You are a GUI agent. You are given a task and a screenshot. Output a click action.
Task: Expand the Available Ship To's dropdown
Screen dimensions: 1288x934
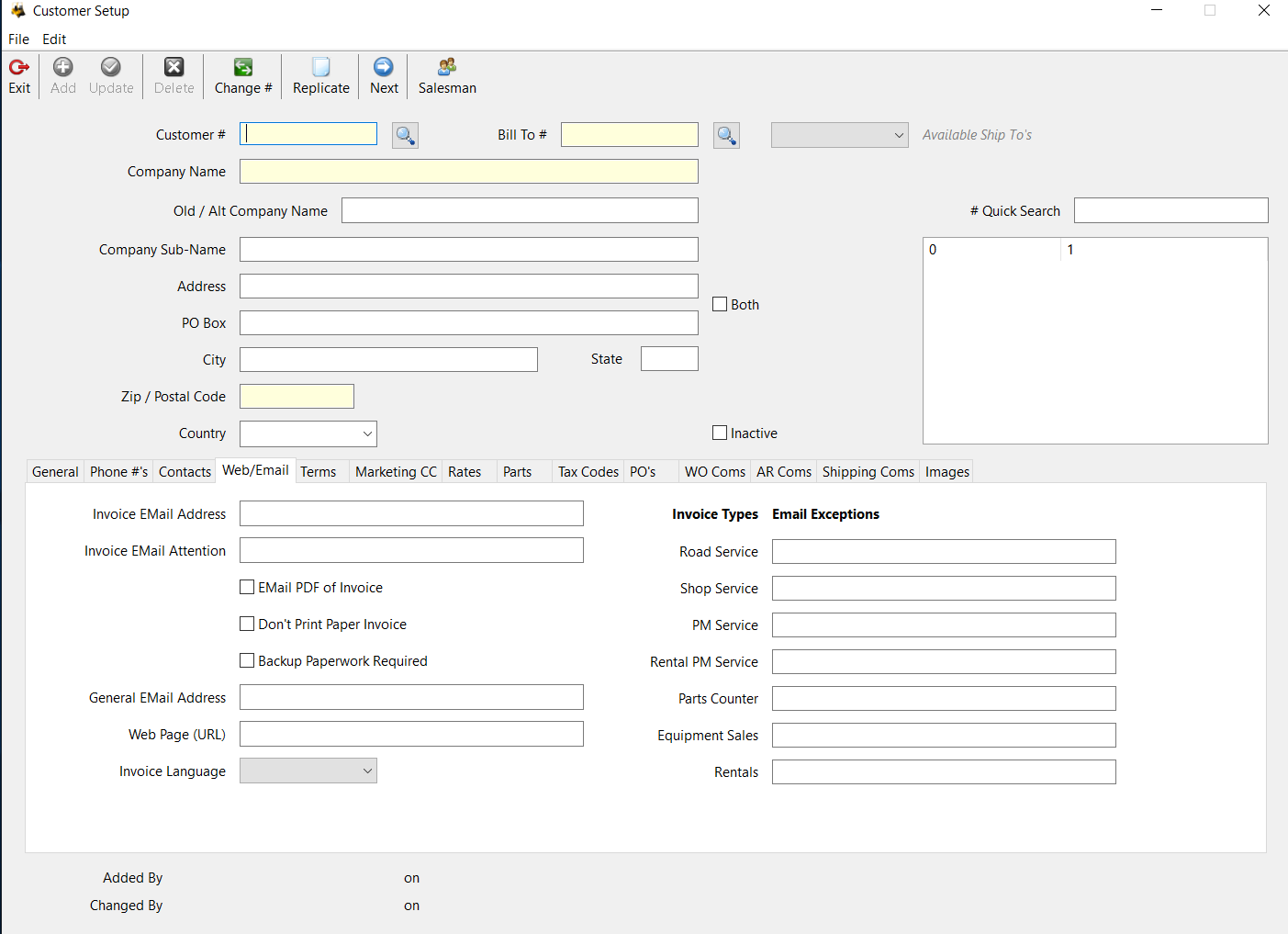(x=840, y=135)
